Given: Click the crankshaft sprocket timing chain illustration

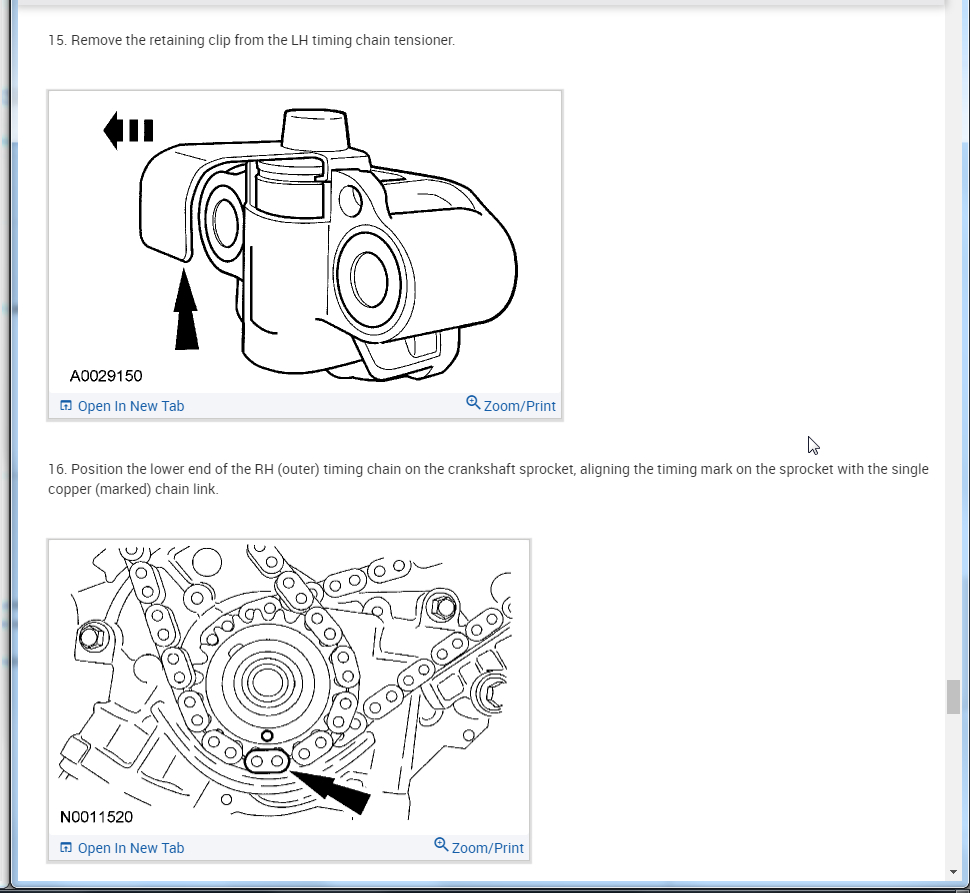Looking at the screenshot, I should (289, 687).
